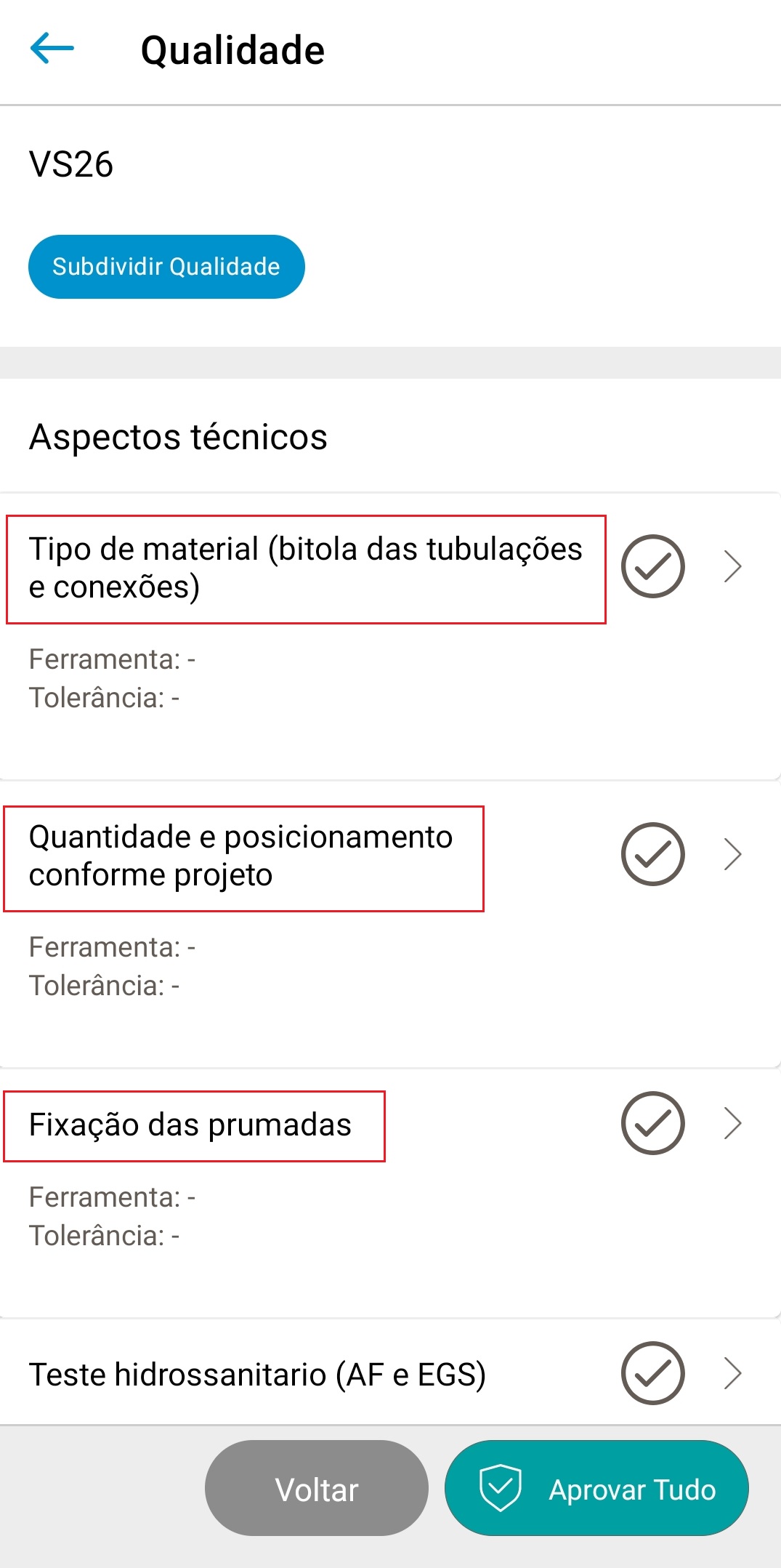Image resolution: width=781 pixels, height=1568 pixels.
Task: Tap the VS26 label
Action: point(71,164)
